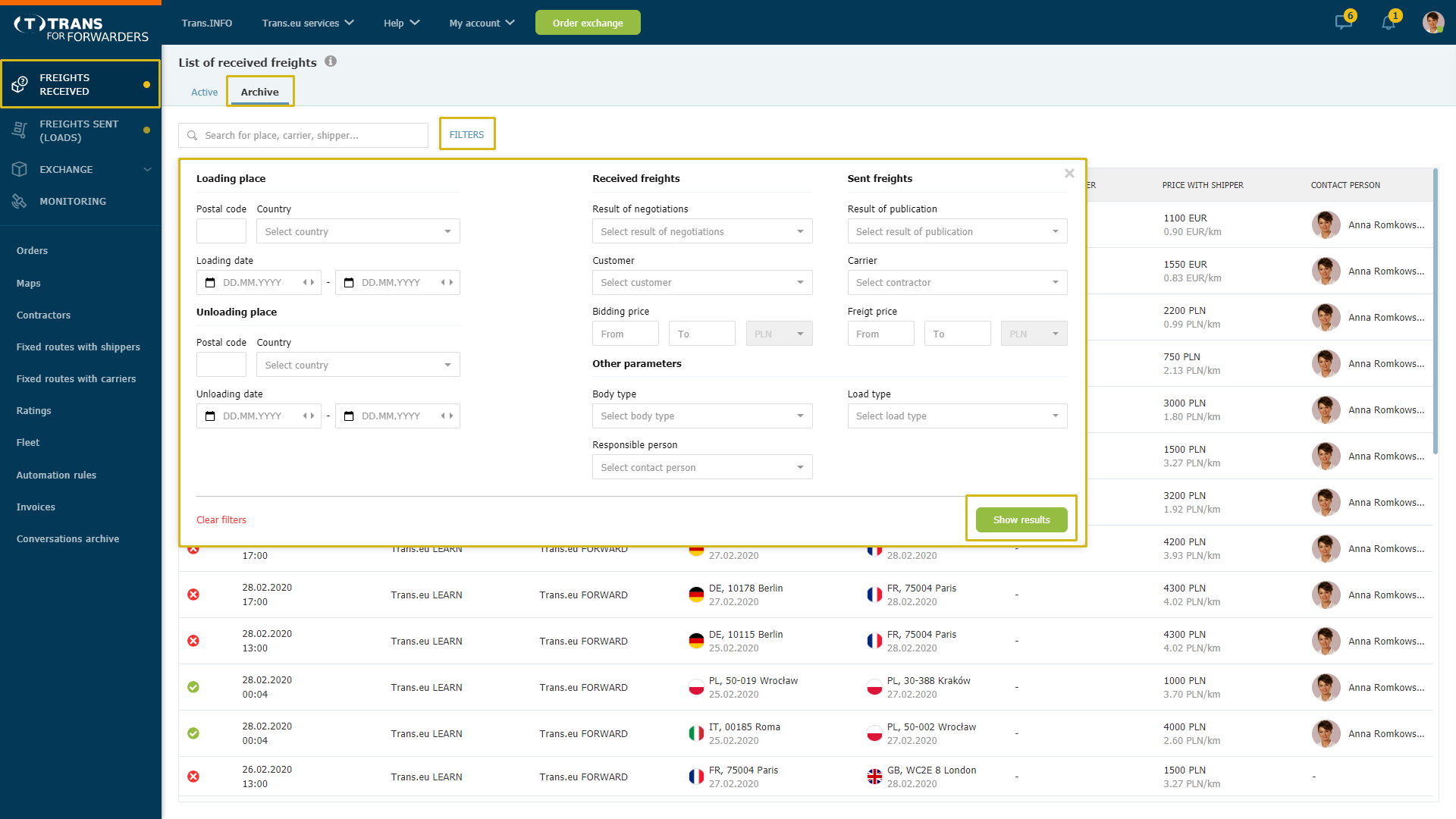This screenshot has height=819, width=1456.
Task: Open Trans.eu services menu
Action: tap(308, 23)
